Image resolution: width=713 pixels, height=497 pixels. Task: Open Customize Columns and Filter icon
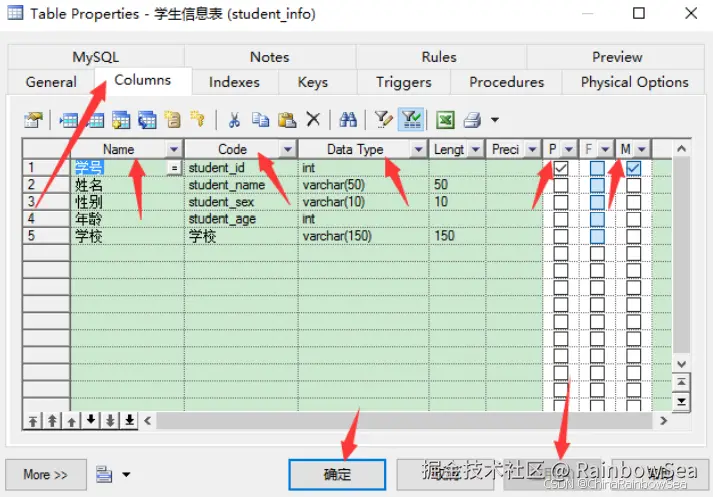(384, 120)
